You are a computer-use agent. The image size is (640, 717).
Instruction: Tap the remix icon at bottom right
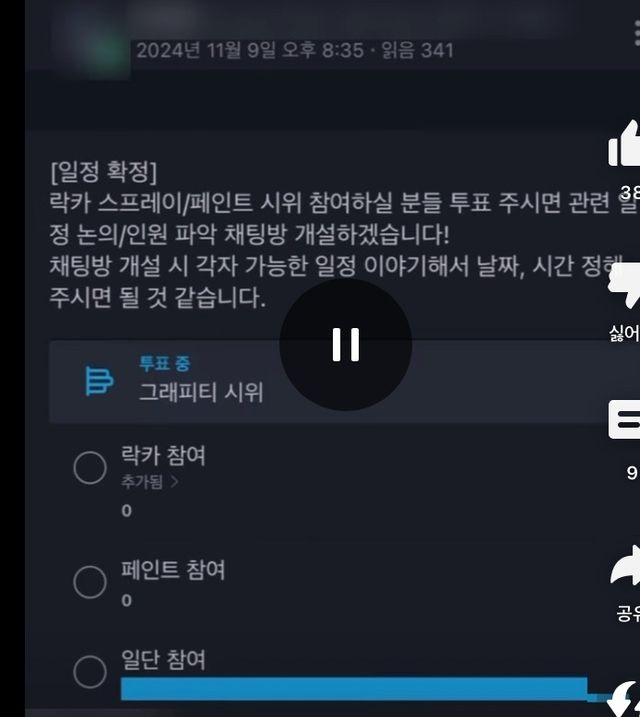tap(626, 699)
